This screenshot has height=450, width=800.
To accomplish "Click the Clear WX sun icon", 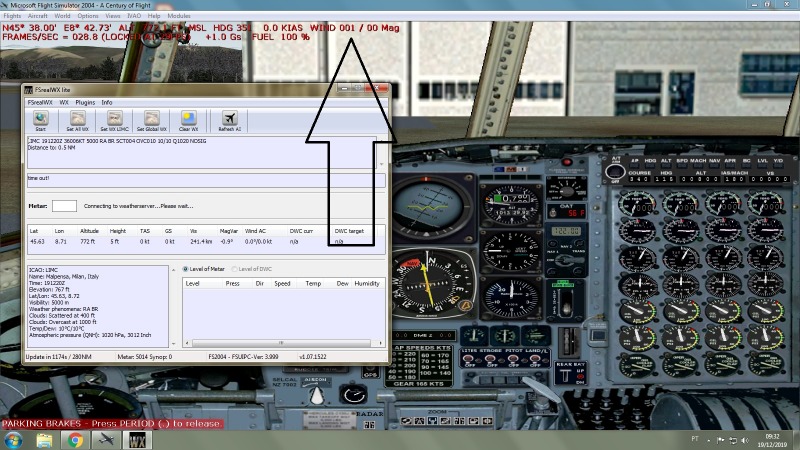I will pos(188,118).
